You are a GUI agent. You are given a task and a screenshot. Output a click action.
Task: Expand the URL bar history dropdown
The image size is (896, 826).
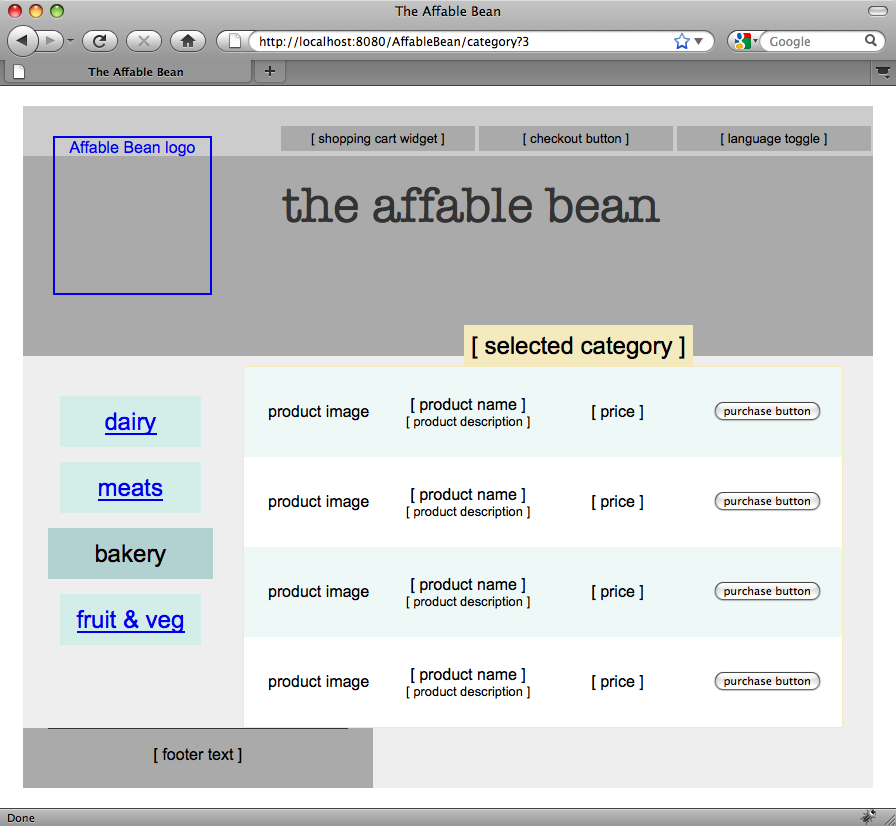[698, 42]
